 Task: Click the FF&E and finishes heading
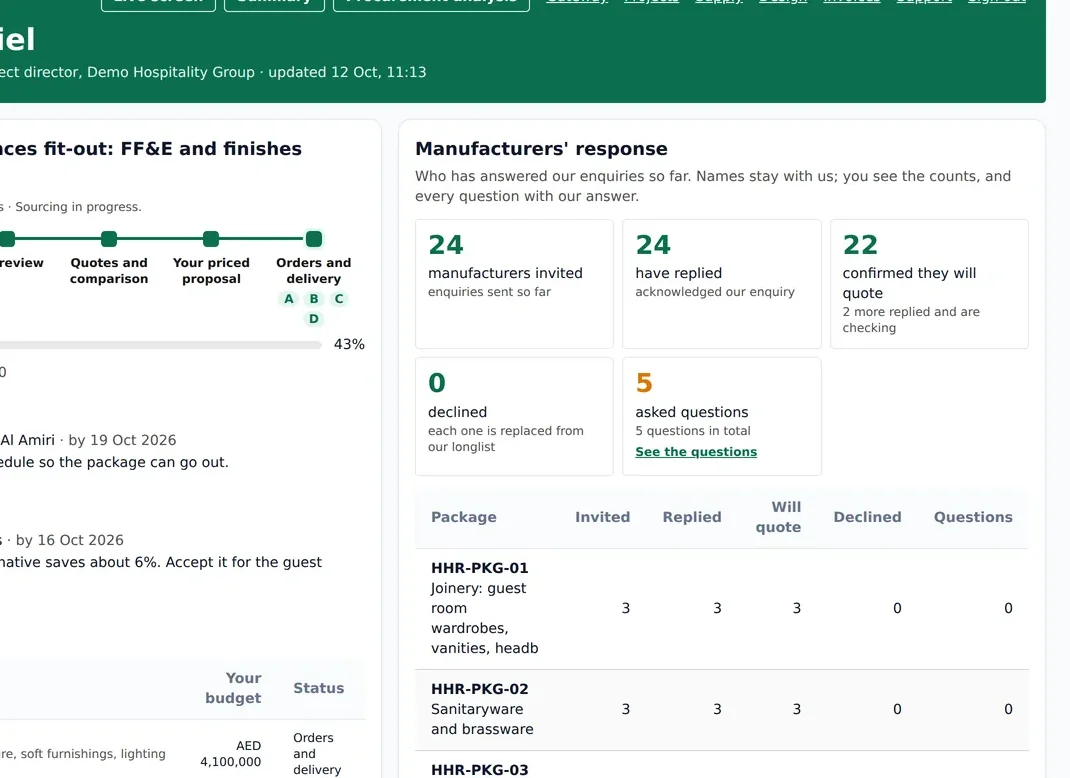click(212, 149)
